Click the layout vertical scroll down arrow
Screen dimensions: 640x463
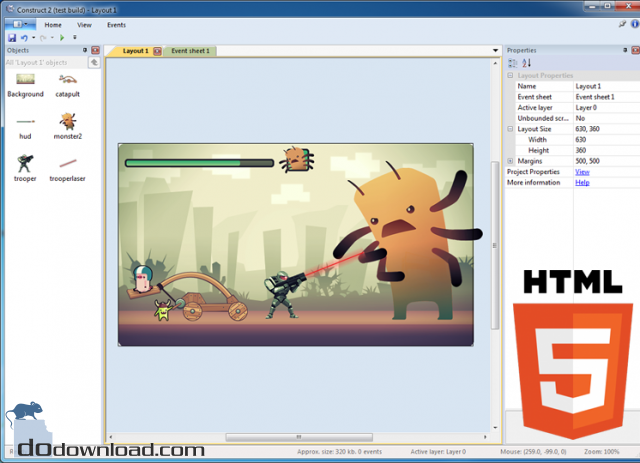point(495,428)
